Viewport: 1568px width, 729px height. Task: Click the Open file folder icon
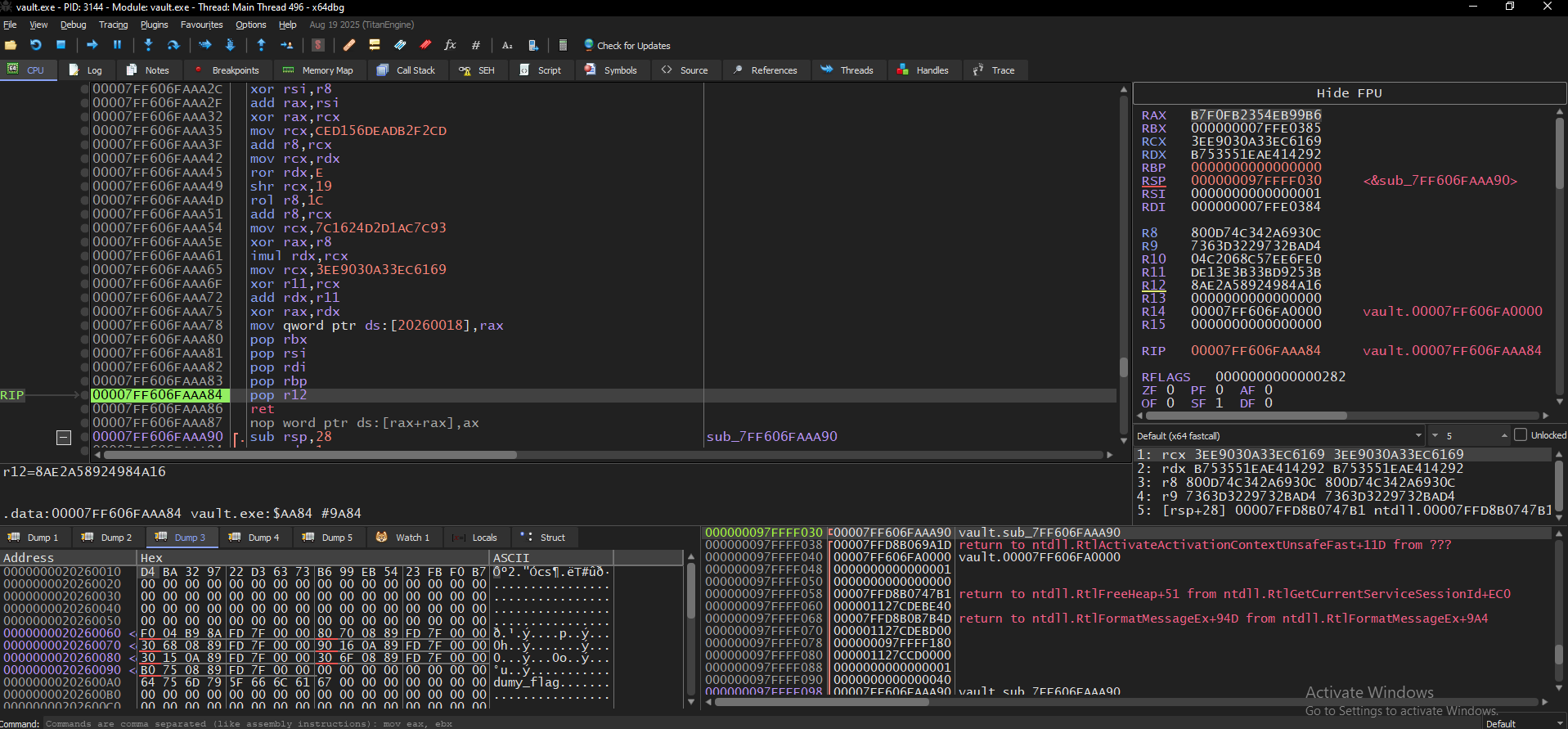(11, 45)
